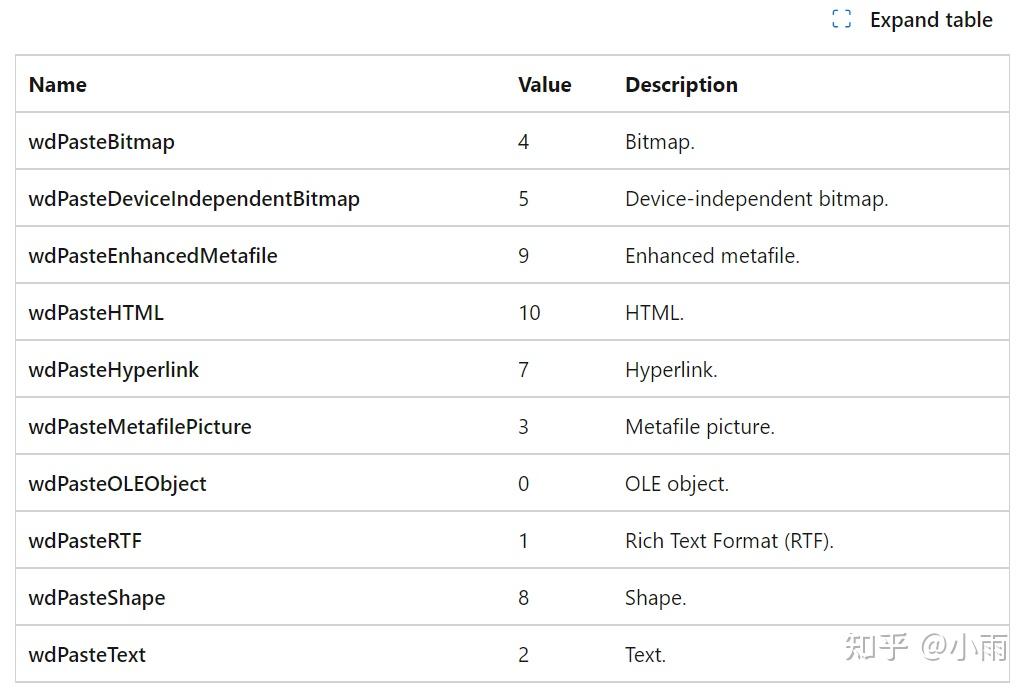
Task: Select wdPasteEnhancedMetafile in the table
Action: (153, 256)
